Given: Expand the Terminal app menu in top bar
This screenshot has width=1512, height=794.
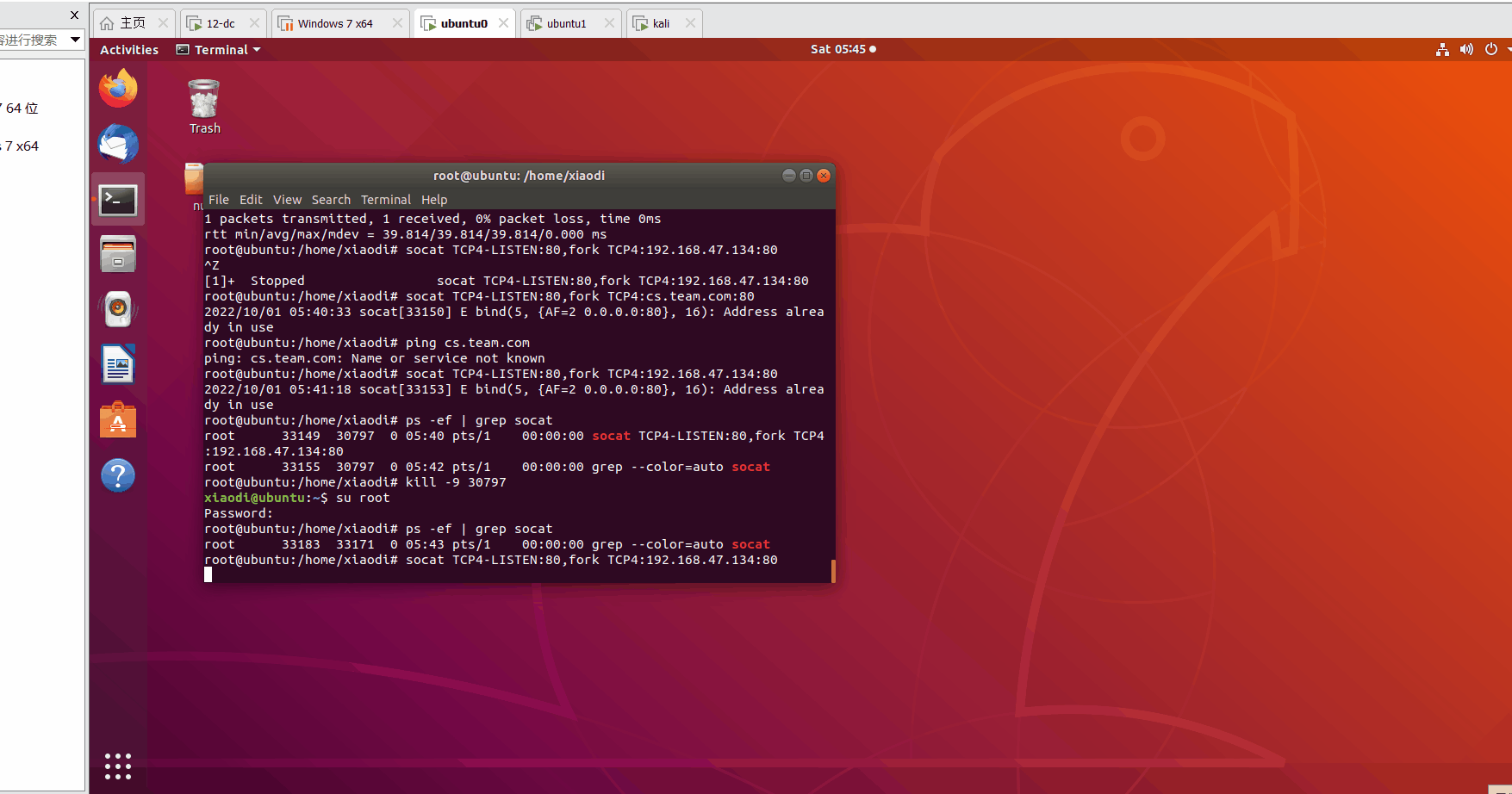Looking at the screenshot, I should [219, 50].
